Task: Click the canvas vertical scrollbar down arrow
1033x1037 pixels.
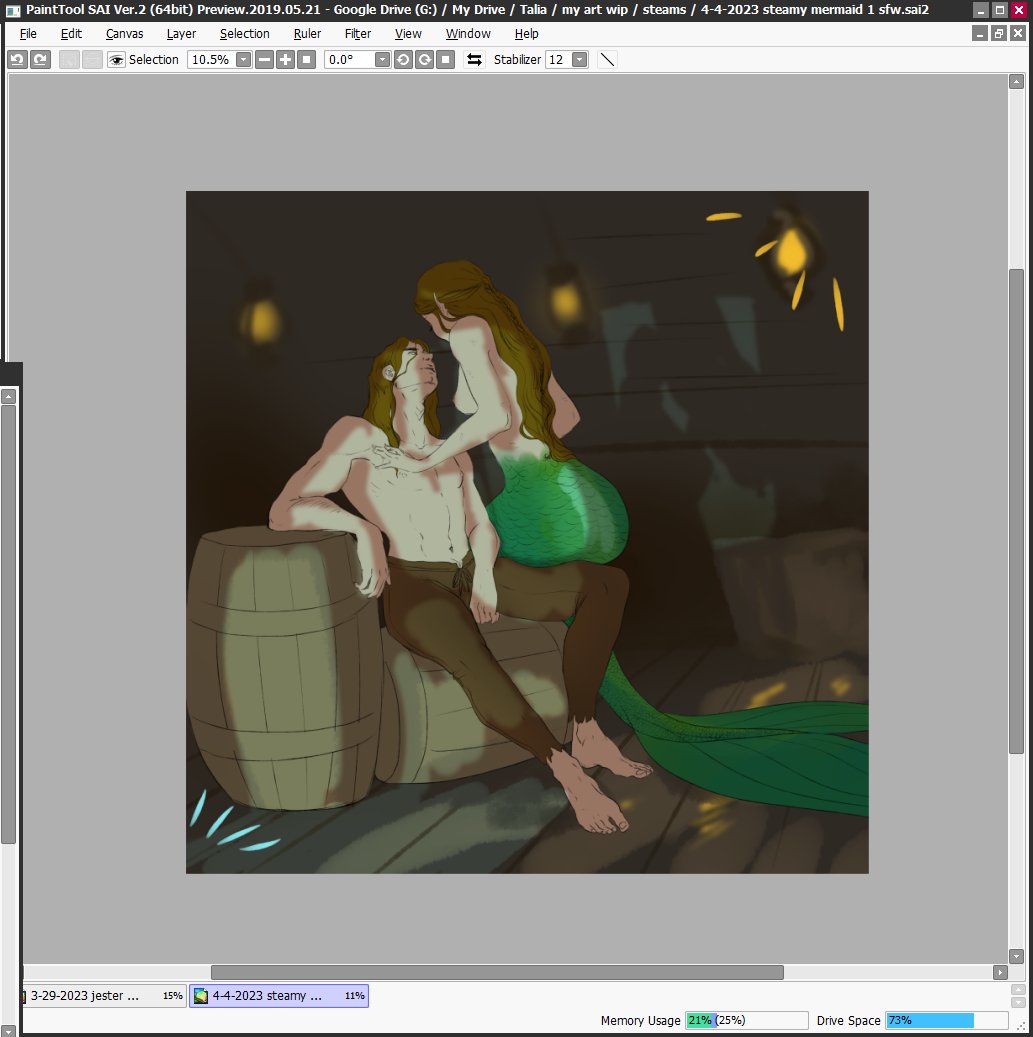Action: pos(1016,956)
